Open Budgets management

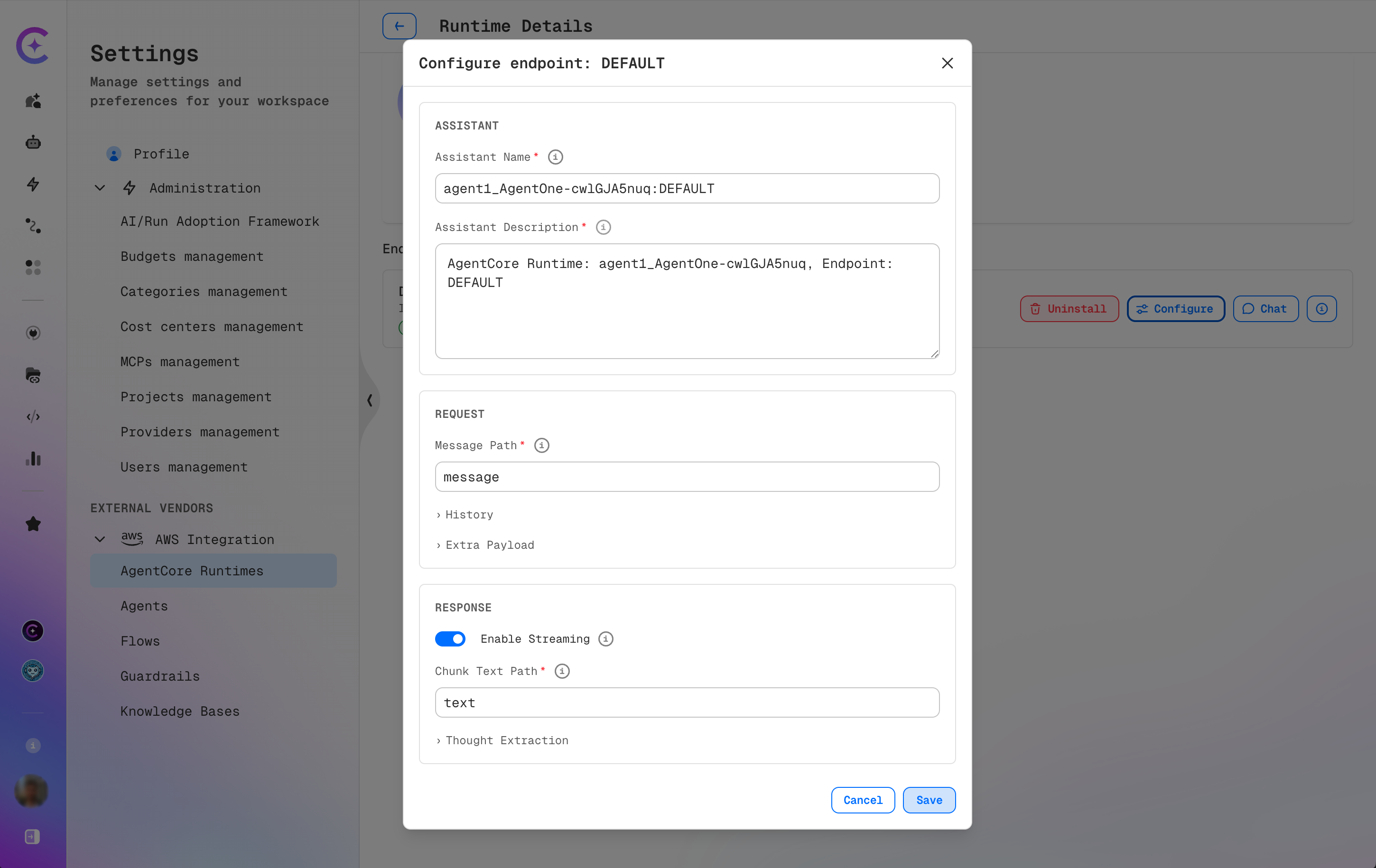[191, 257]
